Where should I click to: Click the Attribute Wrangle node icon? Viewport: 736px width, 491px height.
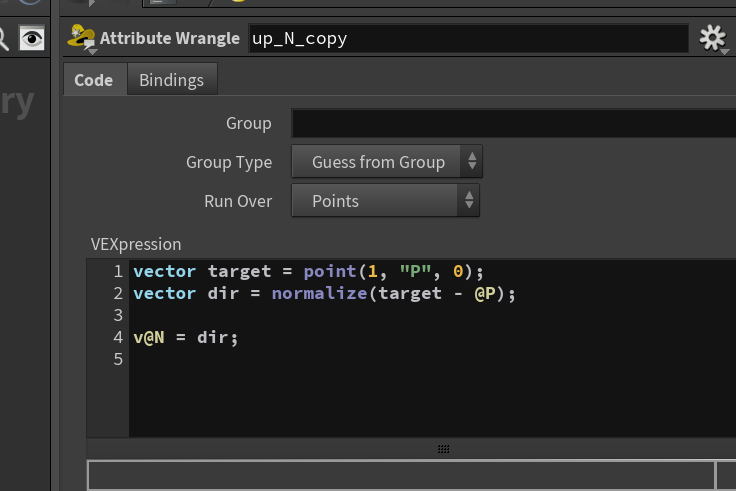click(x=82, y=38)
